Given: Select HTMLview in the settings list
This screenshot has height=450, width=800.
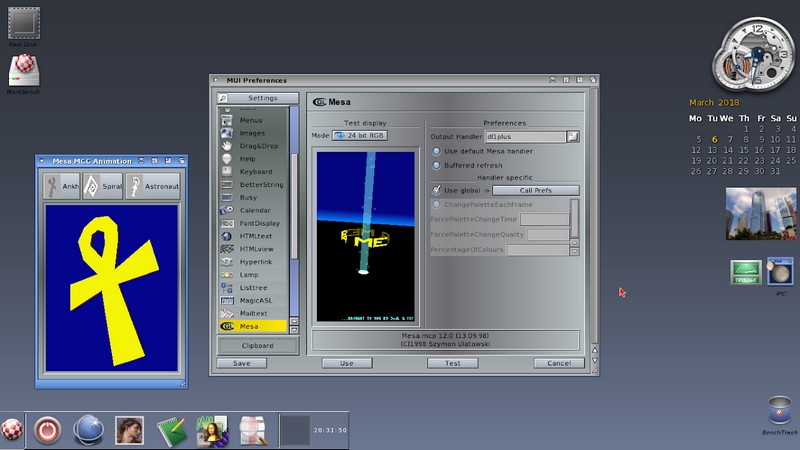Looking at the screenshot, I should coord(255,248).
